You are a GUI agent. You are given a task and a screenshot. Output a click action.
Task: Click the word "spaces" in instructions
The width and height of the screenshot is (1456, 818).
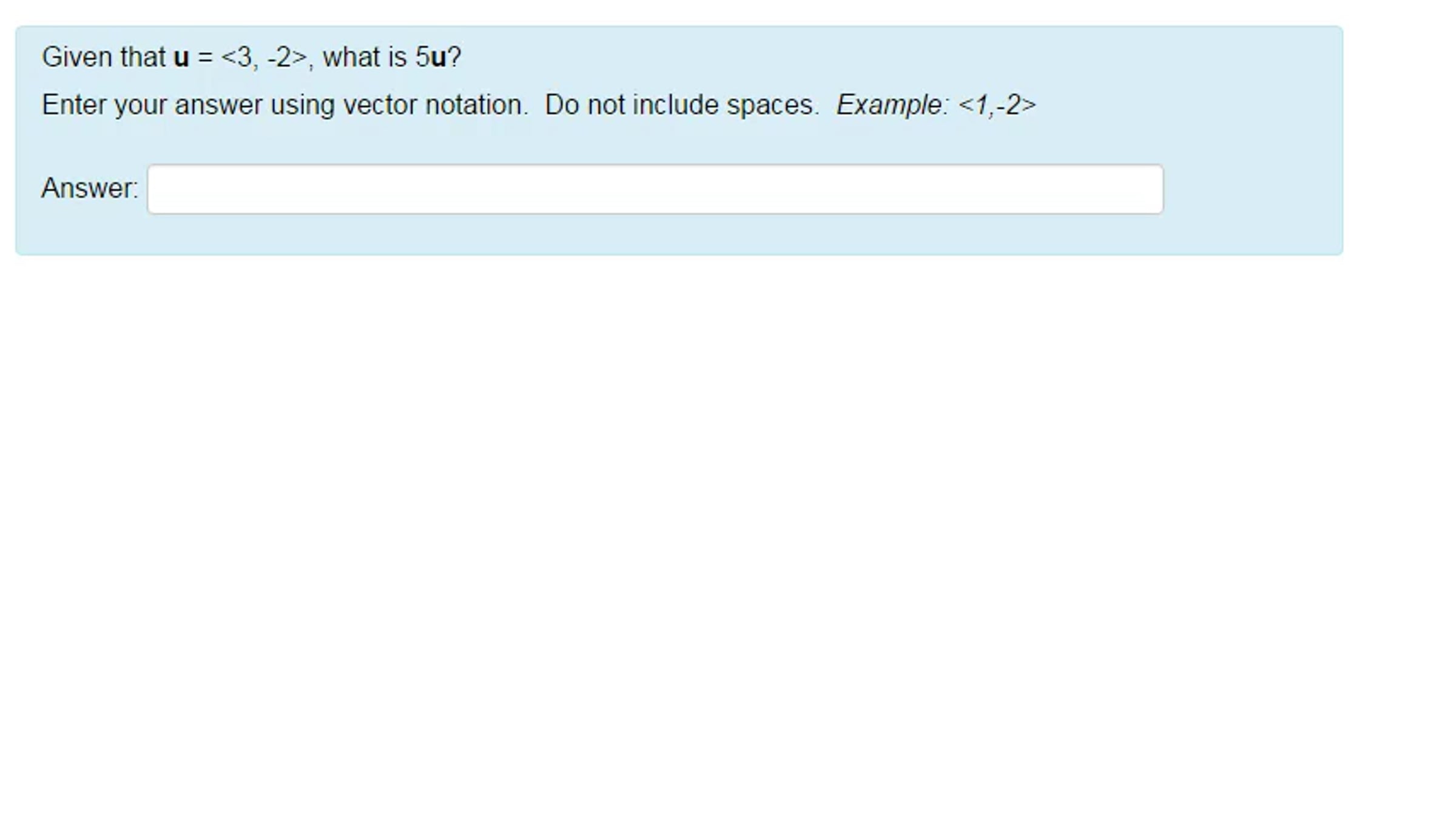tap(770, 105)
